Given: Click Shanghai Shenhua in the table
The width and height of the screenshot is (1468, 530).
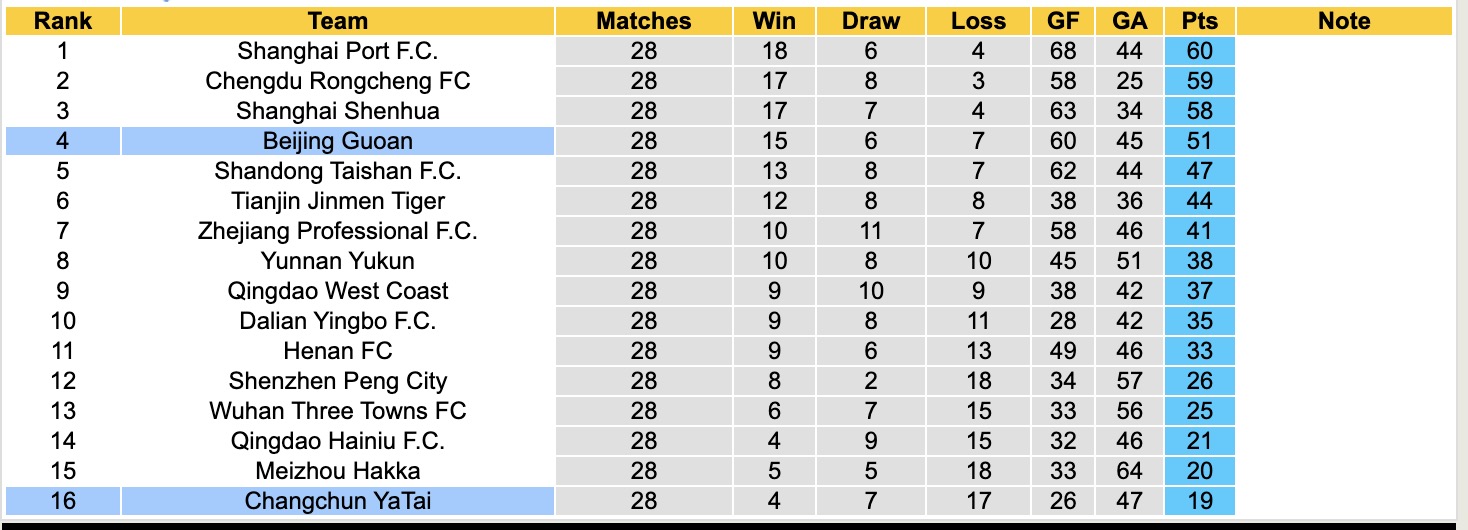Looking at the screenshot, I should coord(338,111).
